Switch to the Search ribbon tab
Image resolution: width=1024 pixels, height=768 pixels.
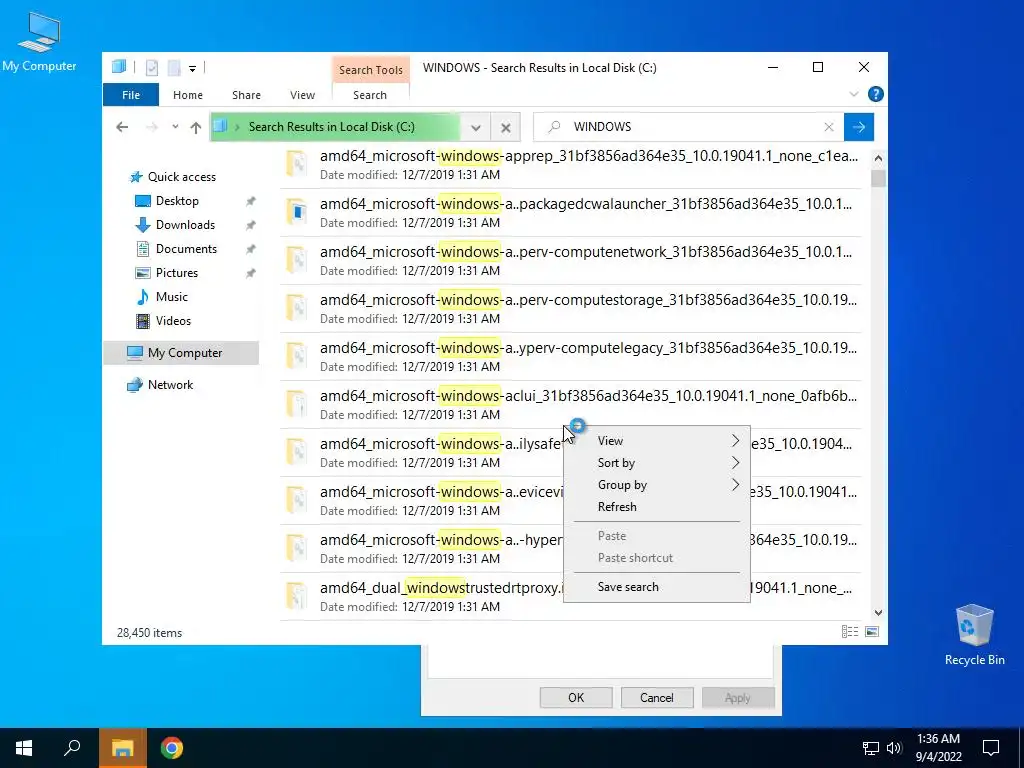pos(370,95)
